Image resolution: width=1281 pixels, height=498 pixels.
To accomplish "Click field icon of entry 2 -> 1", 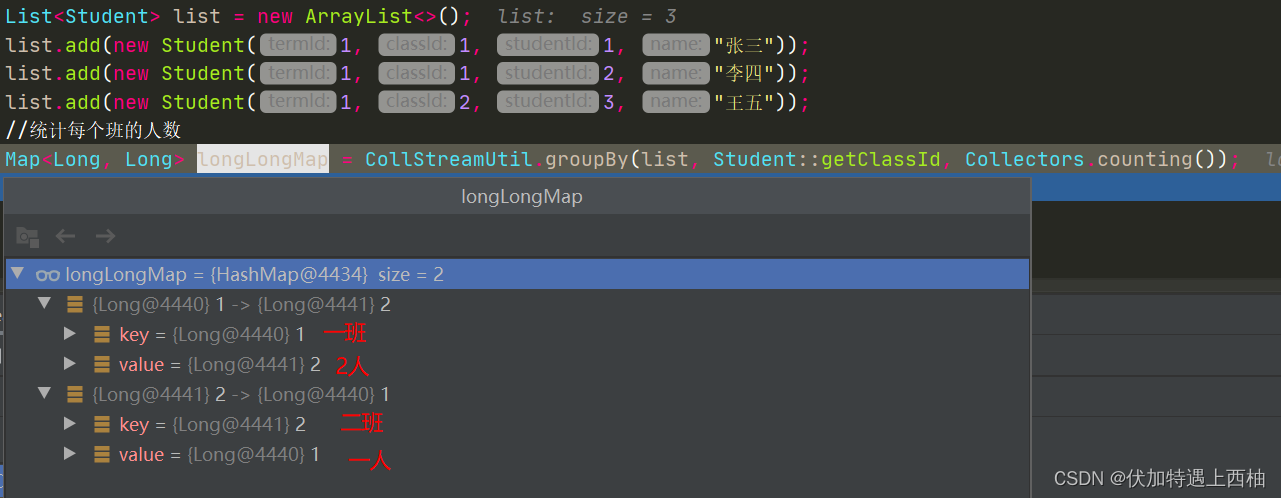I will click(x=75, y=394).
